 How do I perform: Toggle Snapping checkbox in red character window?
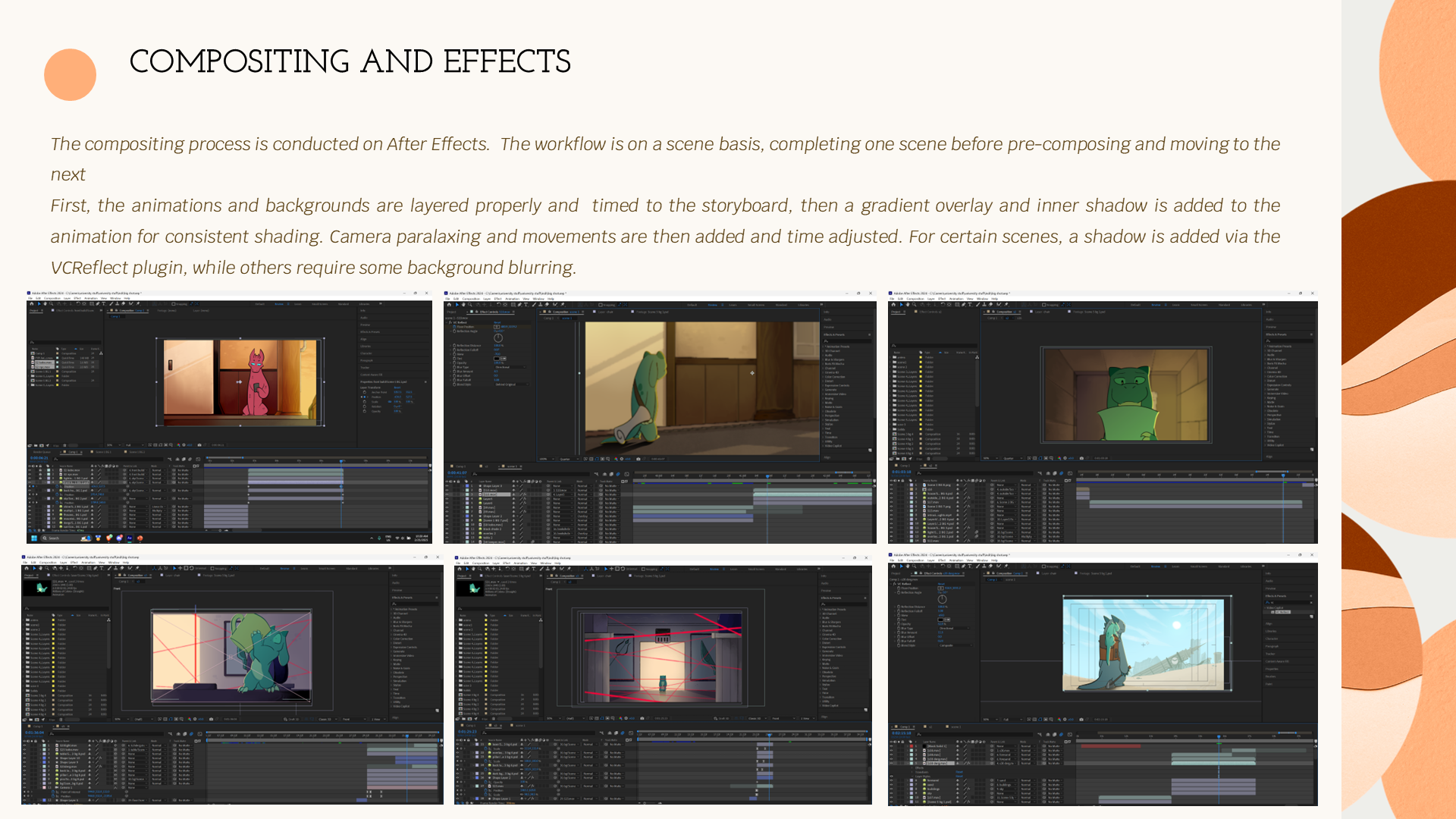click(174, 304)
